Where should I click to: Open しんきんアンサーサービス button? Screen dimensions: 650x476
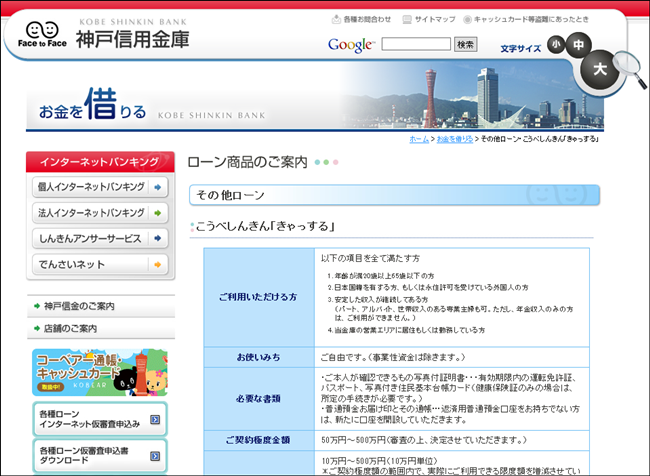100,238
